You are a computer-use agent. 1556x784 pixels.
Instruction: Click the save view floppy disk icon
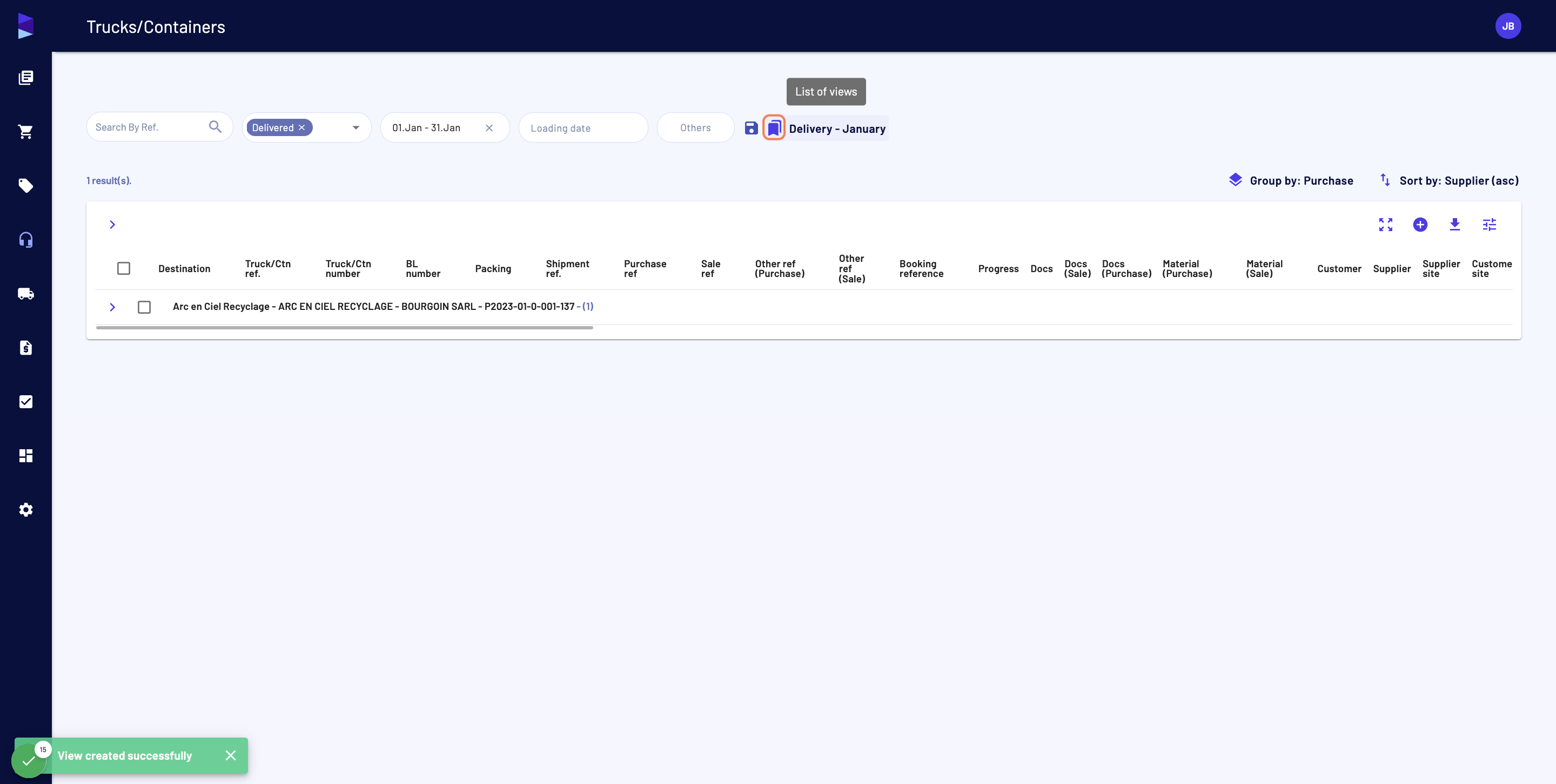coord(751,128)
